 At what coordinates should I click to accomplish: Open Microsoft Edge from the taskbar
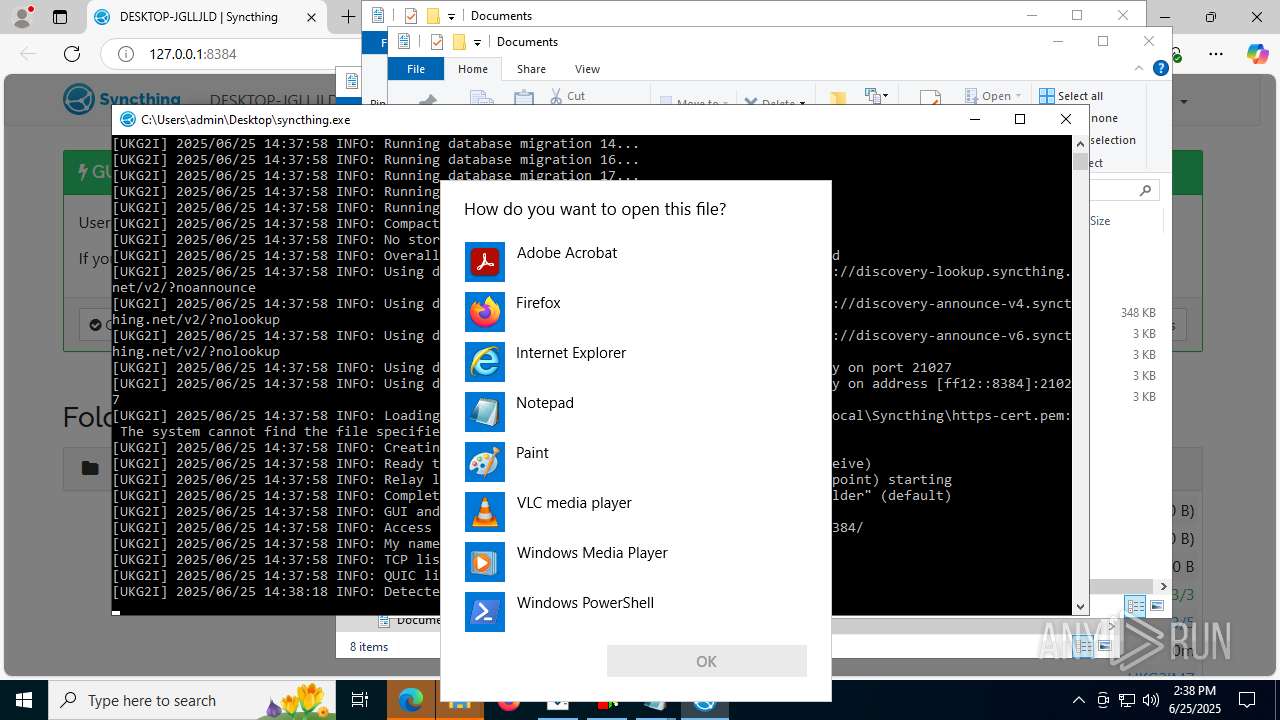click(410, 700)
